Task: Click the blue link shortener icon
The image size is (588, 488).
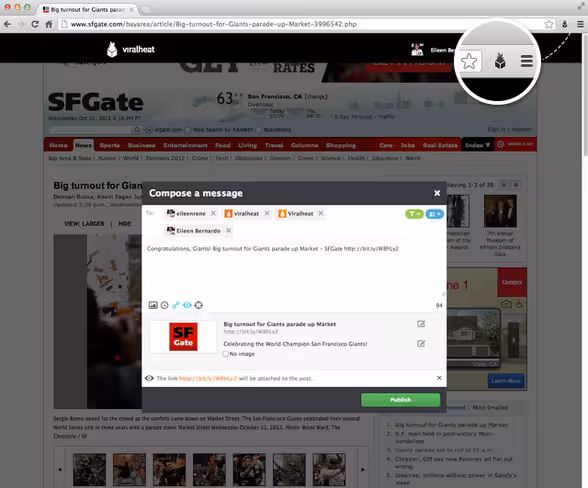Action: pyautogui.click(x=176, y=305)
